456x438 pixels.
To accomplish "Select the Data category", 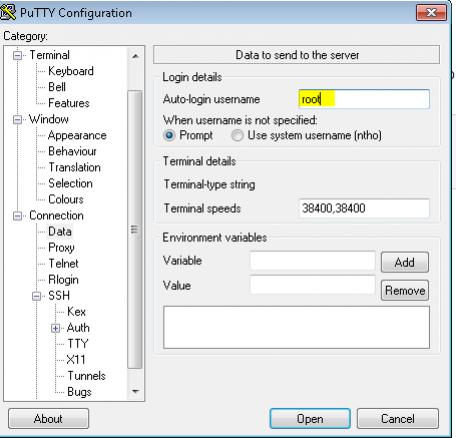I will pyautogui.click(x=60, y=231).
